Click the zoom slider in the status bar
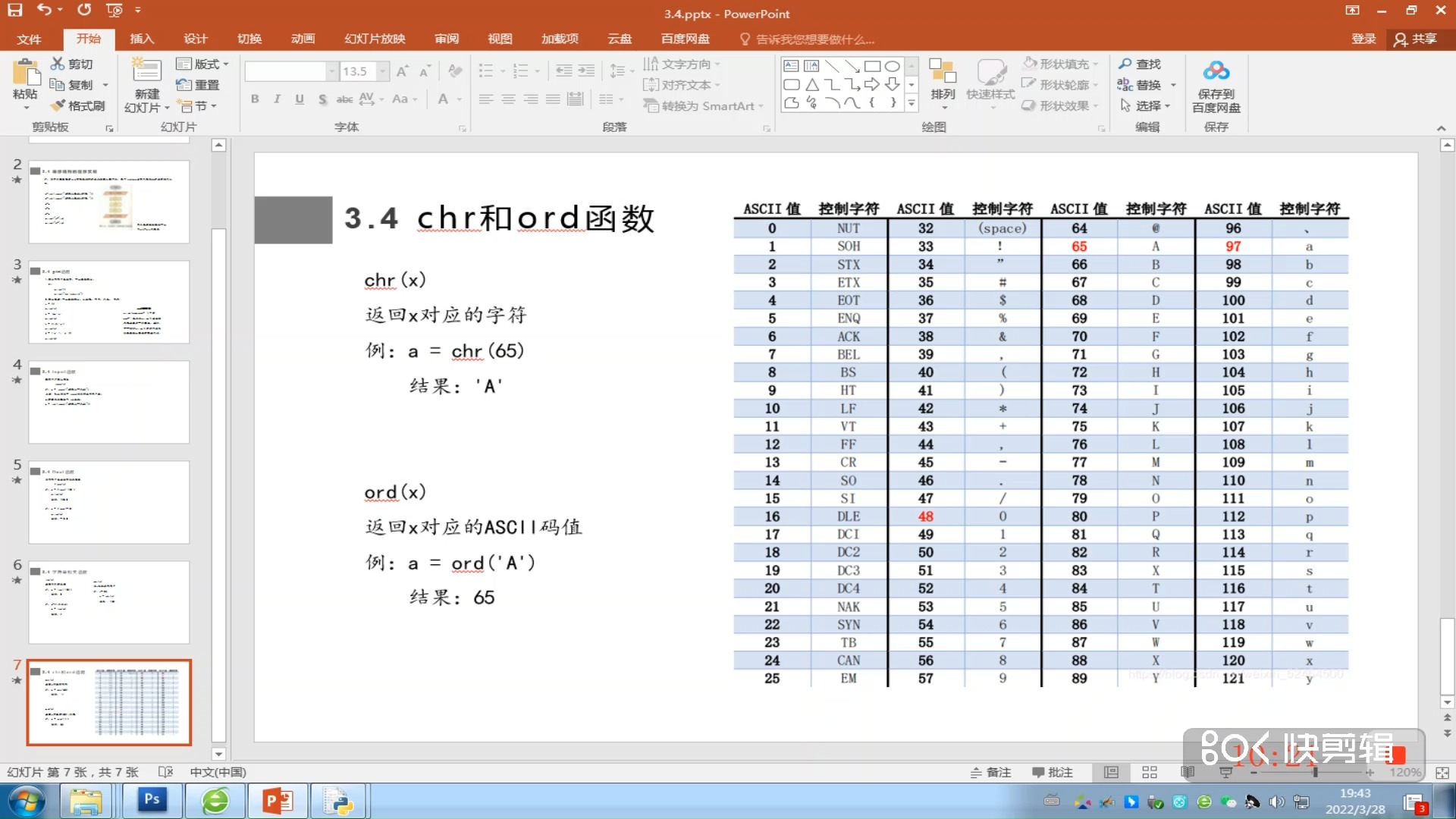 tap(1314, 772)
